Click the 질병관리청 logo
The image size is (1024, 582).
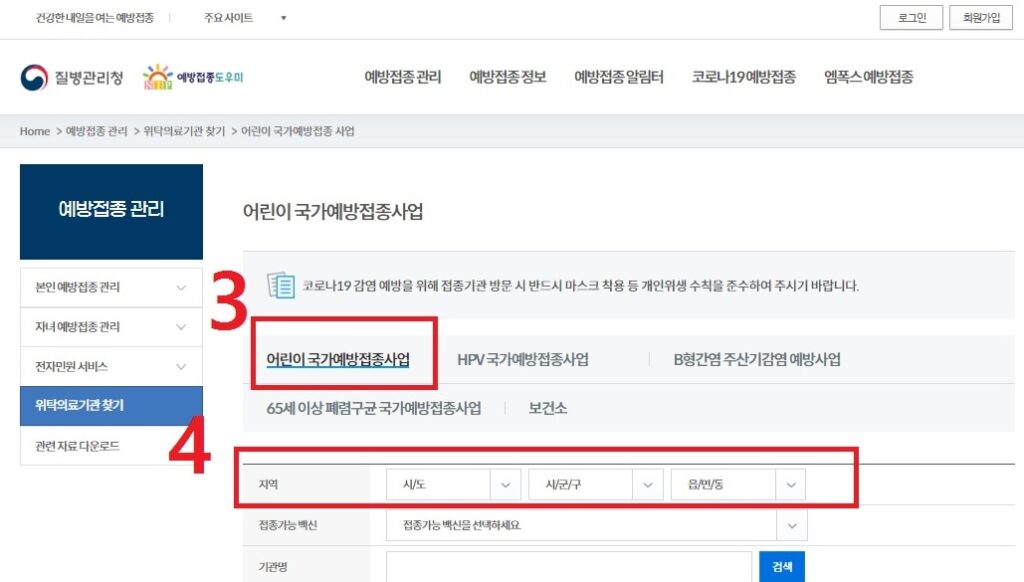(x=72, y=77)
